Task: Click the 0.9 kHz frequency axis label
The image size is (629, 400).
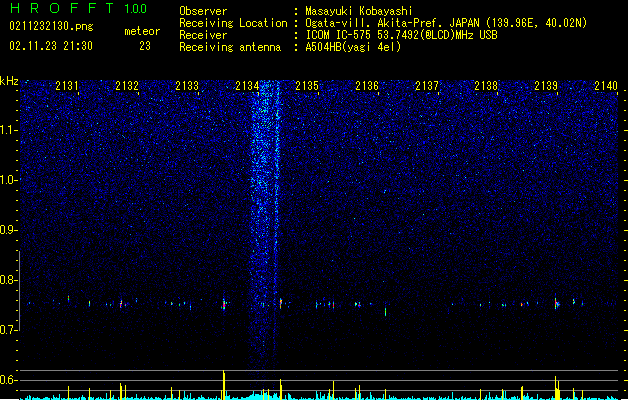Action: pos(9,230)
